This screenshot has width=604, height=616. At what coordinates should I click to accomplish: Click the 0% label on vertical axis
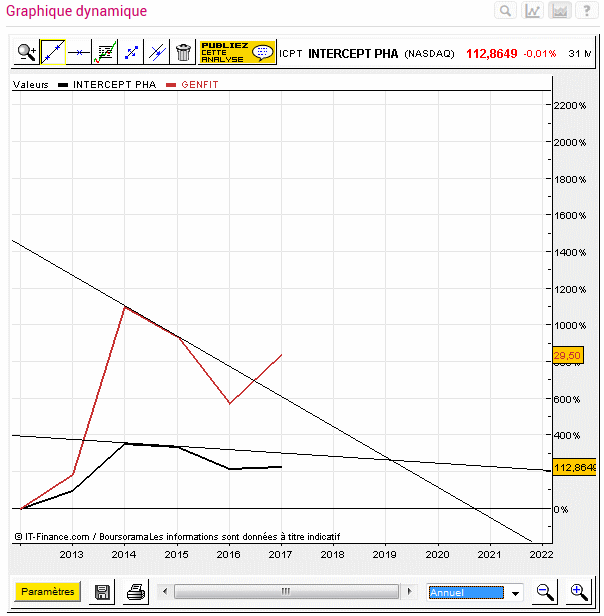[x=561, y=509]
